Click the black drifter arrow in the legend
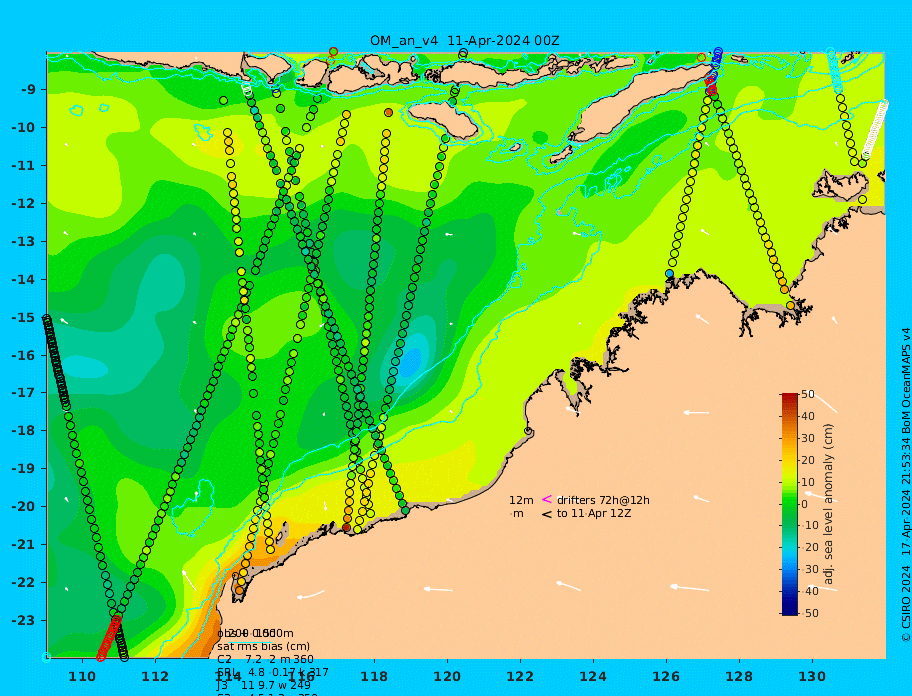Screen dimensions: 912x696 (547, 514)
